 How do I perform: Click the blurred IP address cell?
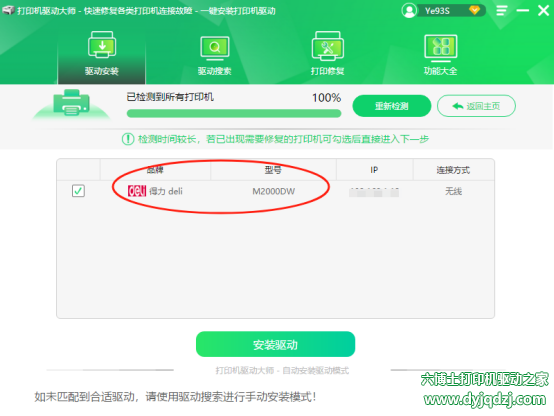pos(374,192)
